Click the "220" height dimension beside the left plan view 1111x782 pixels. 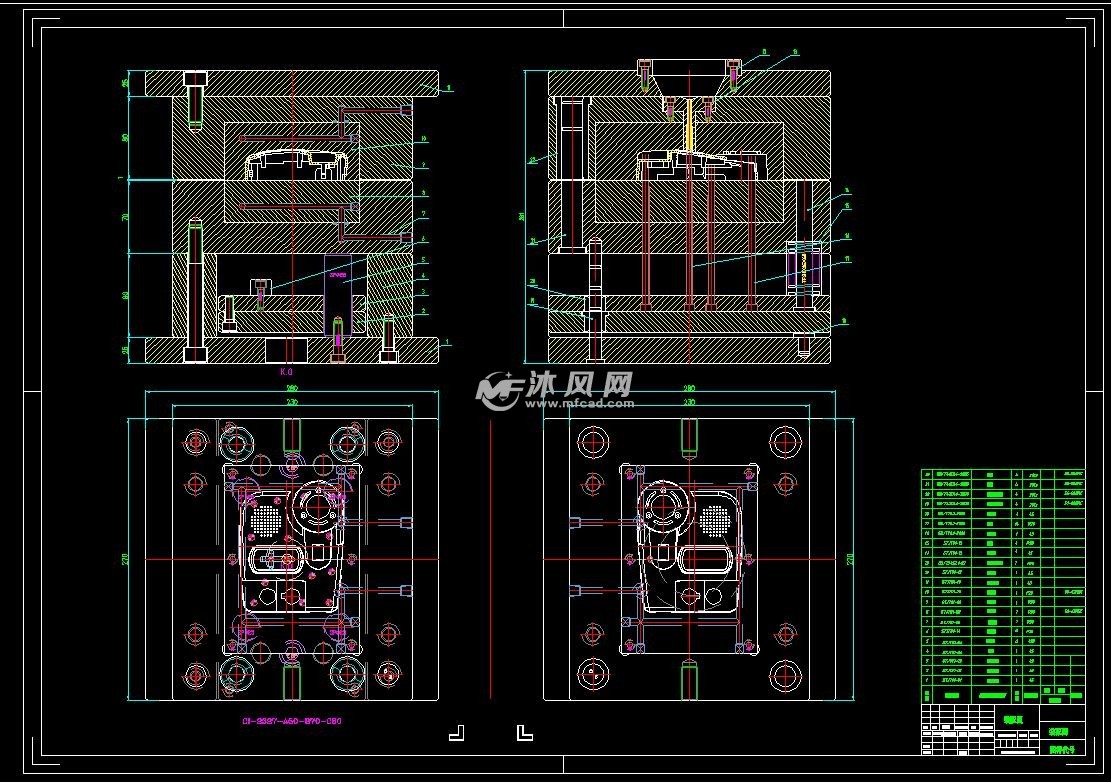[125, 560]
